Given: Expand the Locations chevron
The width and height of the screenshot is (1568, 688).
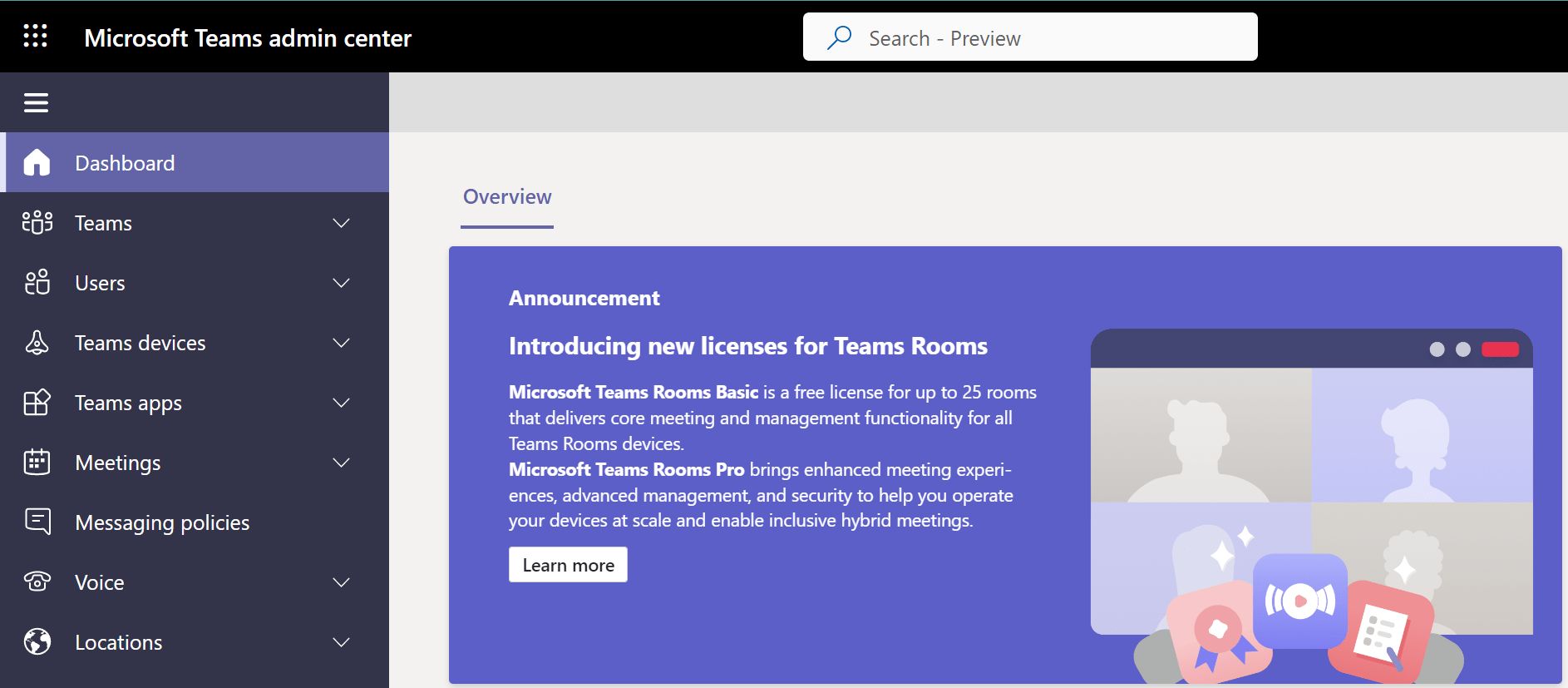Looking at the screenshot, I should (x=341, y=642).
